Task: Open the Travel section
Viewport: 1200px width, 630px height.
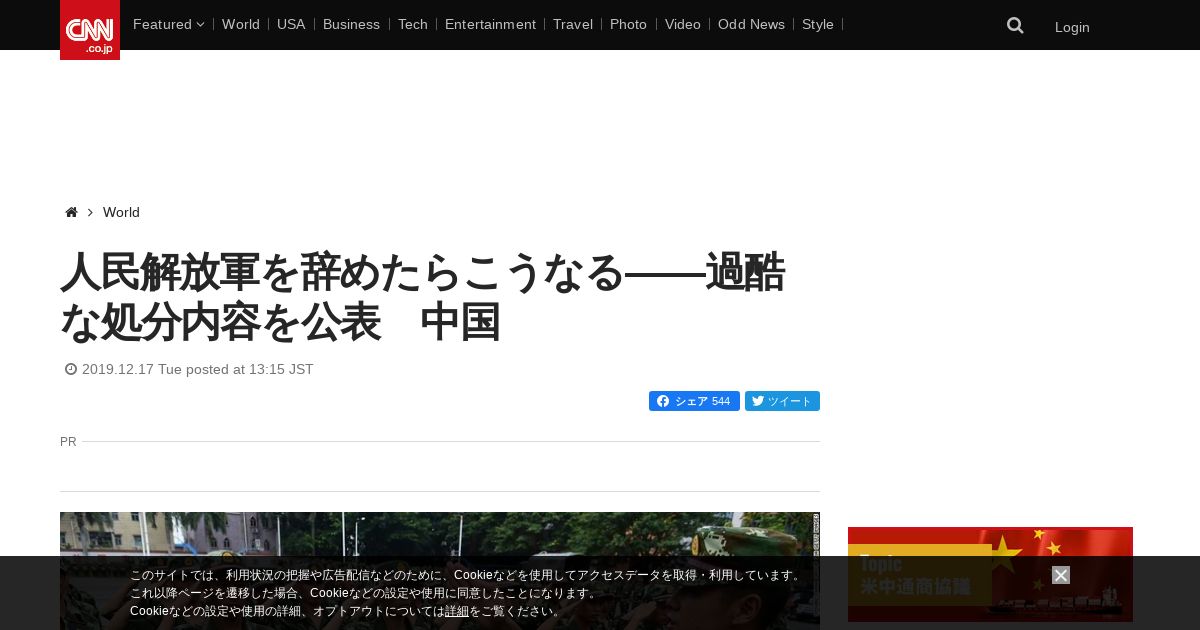Action: (573, 24)
